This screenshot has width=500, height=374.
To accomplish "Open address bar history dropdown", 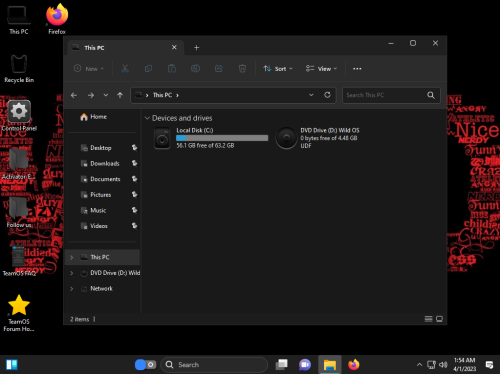I will (311, 95).
